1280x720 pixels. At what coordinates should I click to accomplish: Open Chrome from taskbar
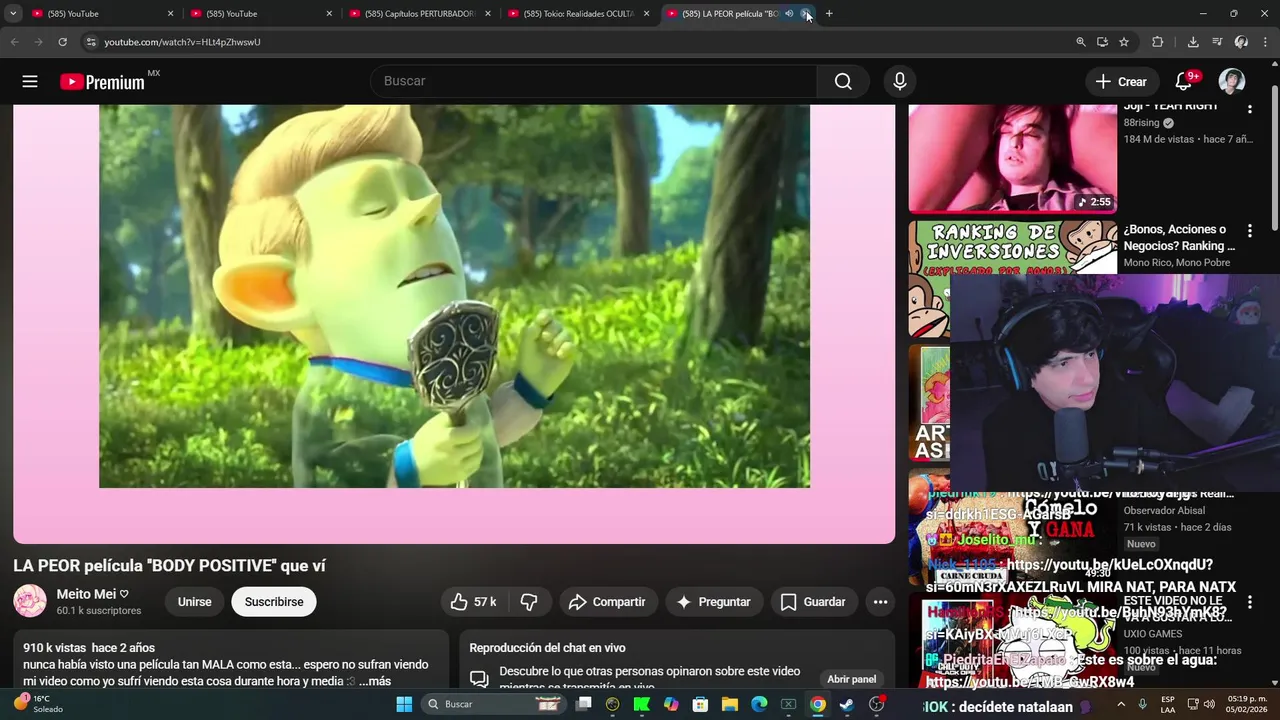[x=818, y=704]
